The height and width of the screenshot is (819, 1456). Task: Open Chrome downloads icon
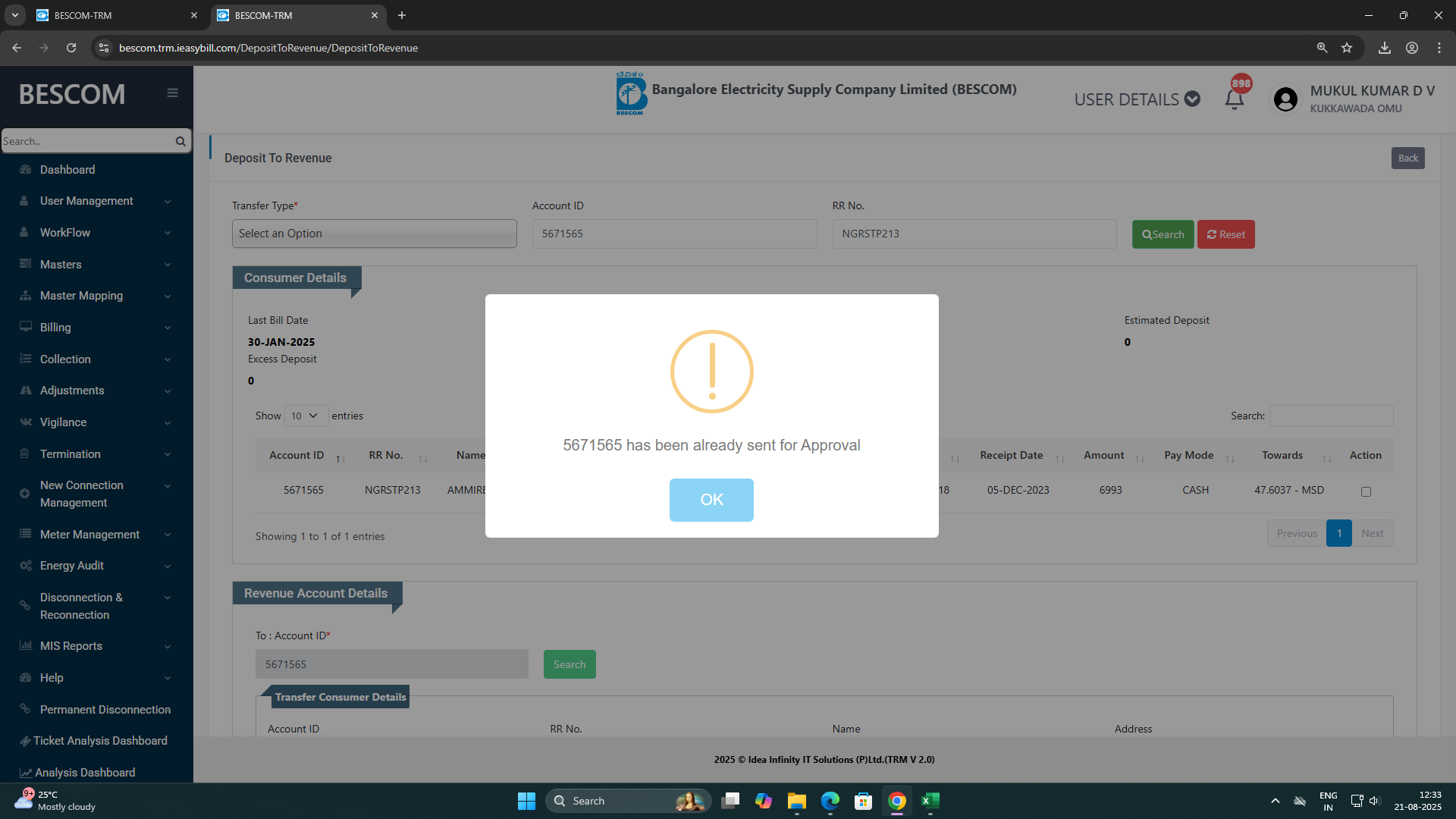[x=1384, y=48]
